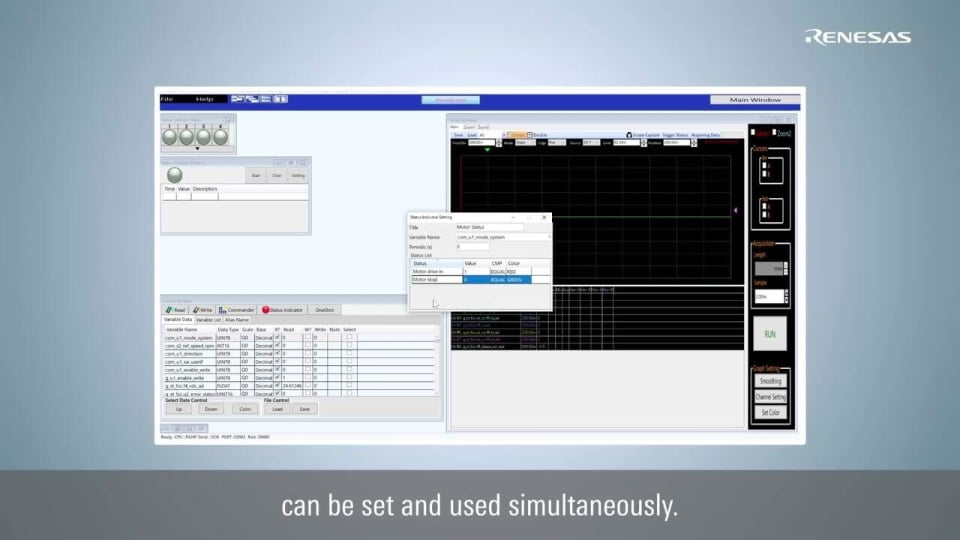
Task: Click the Title field containing Motor Status
Action: tap(482, 227)
